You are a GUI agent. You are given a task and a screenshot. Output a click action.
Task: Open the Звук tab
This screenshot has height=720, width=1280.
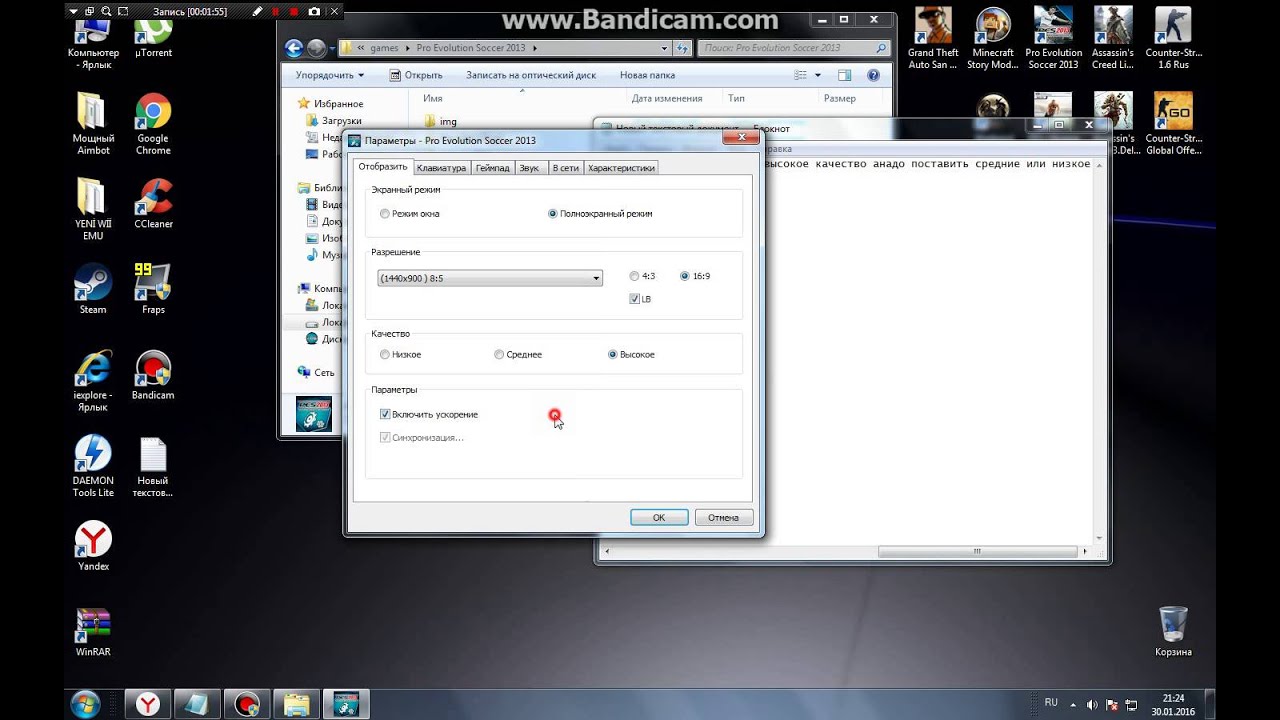click(x=529, y=168)
